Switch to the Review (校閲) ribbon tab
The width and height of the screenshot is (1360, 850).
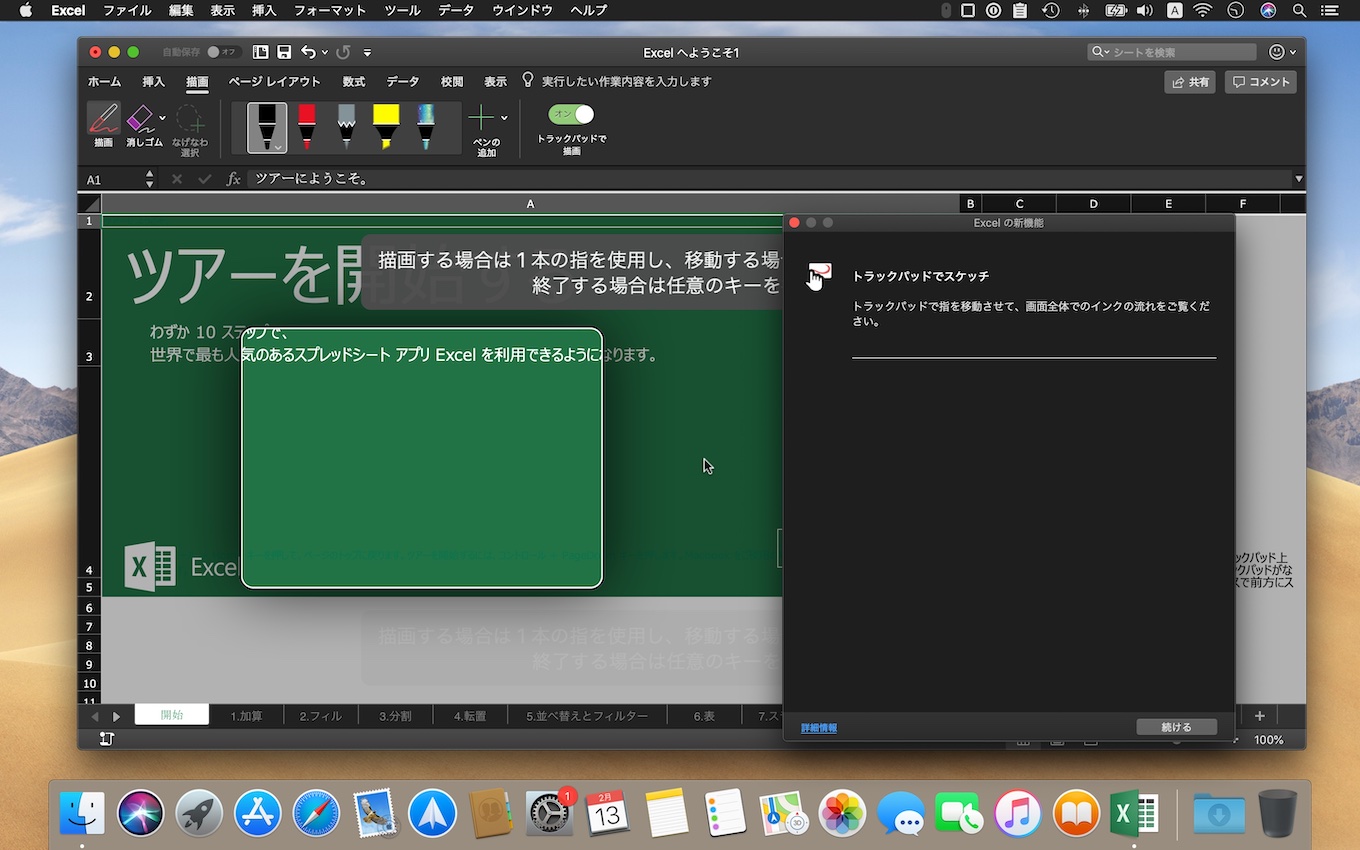pos(452,82)
